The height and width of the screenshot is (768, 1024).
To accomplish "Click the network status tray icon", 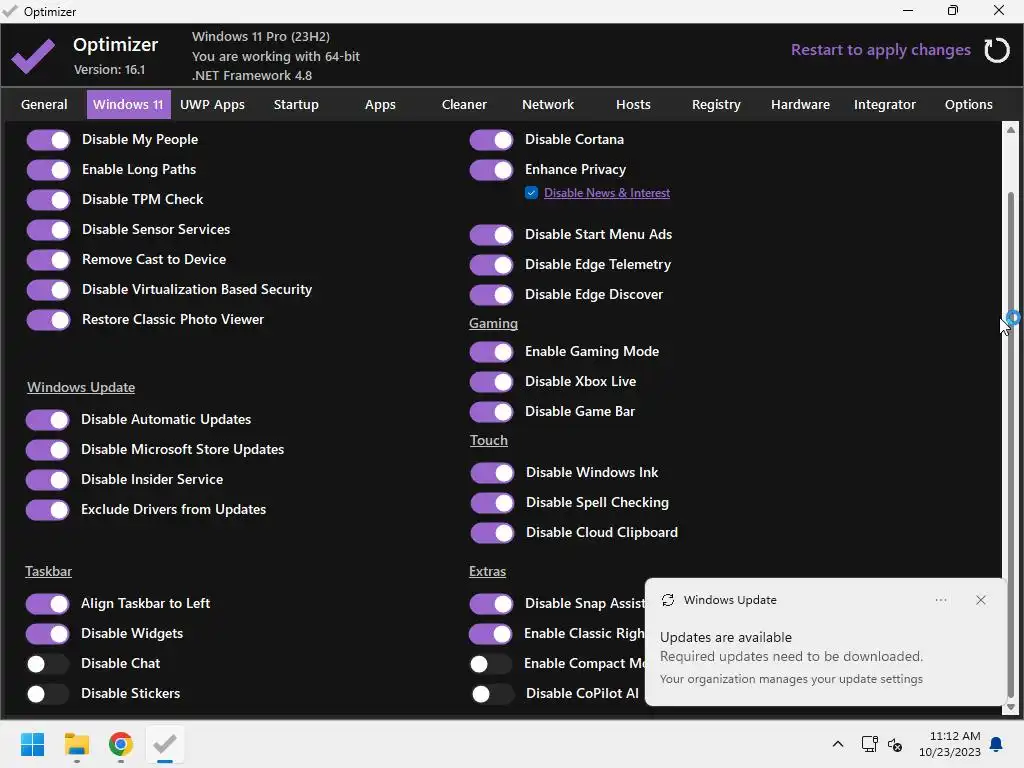I will click(869, 744).
